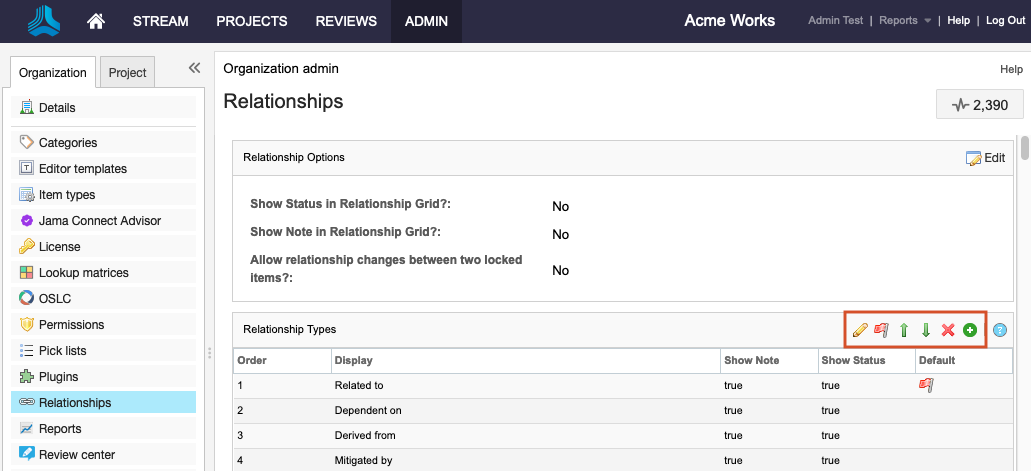The width and height of the screenshot is (1031, 471).
Task: Open the REVIEWS section
Action: [346, 21]
